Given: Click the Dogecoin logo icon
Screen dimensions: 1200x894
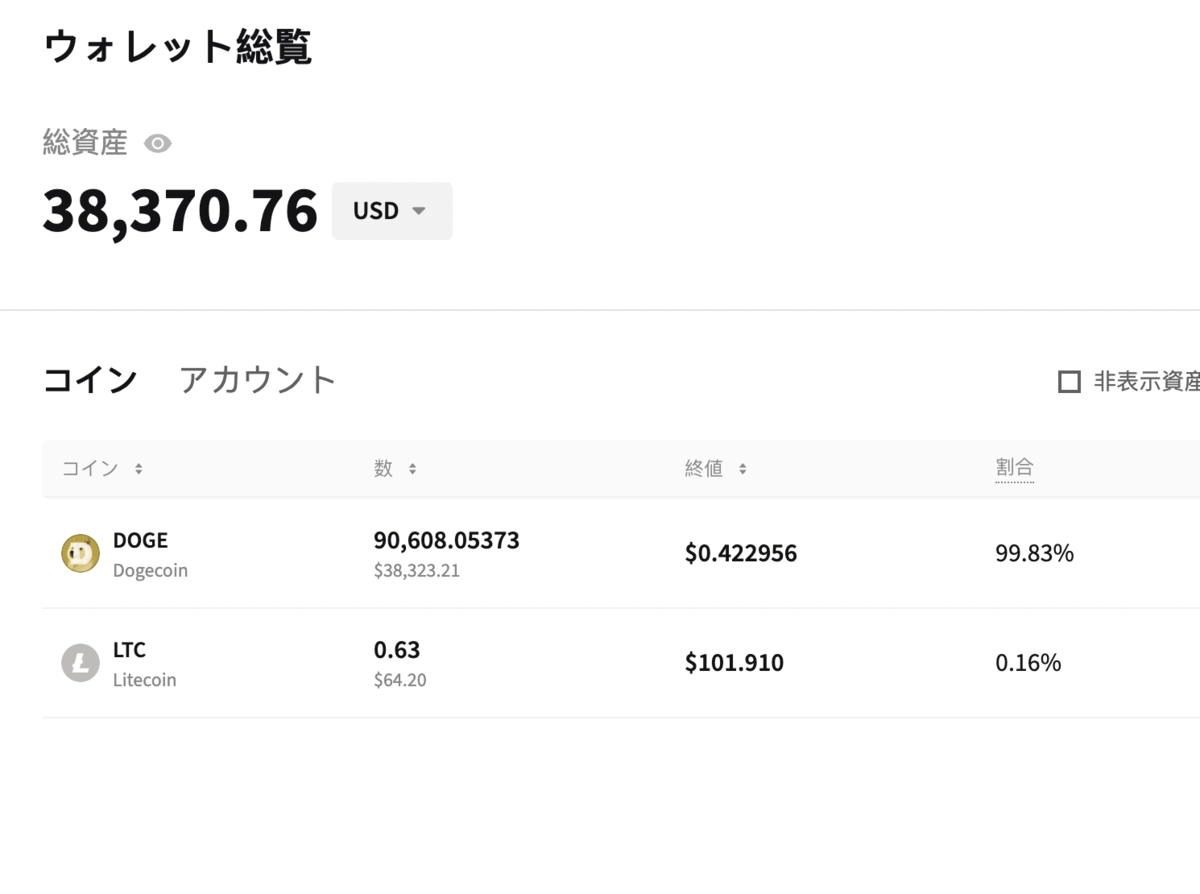Looking at the screenshot, I should tap(80, 553).
